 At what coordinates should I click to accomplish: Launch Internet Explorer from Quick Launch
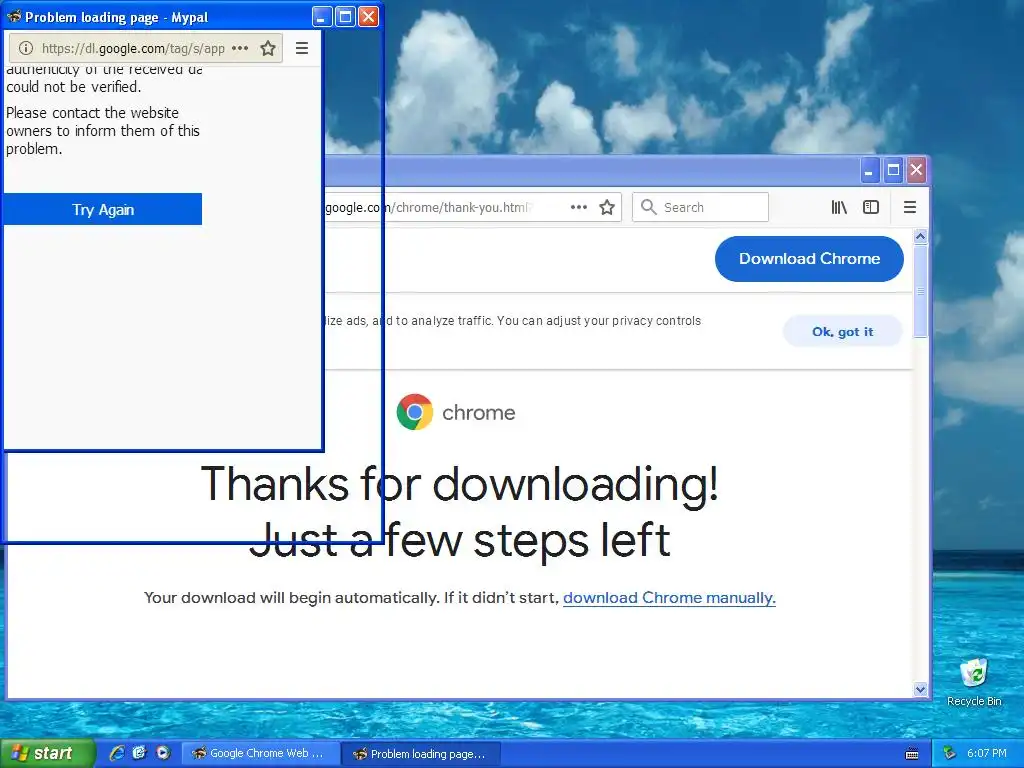(117, 753)
